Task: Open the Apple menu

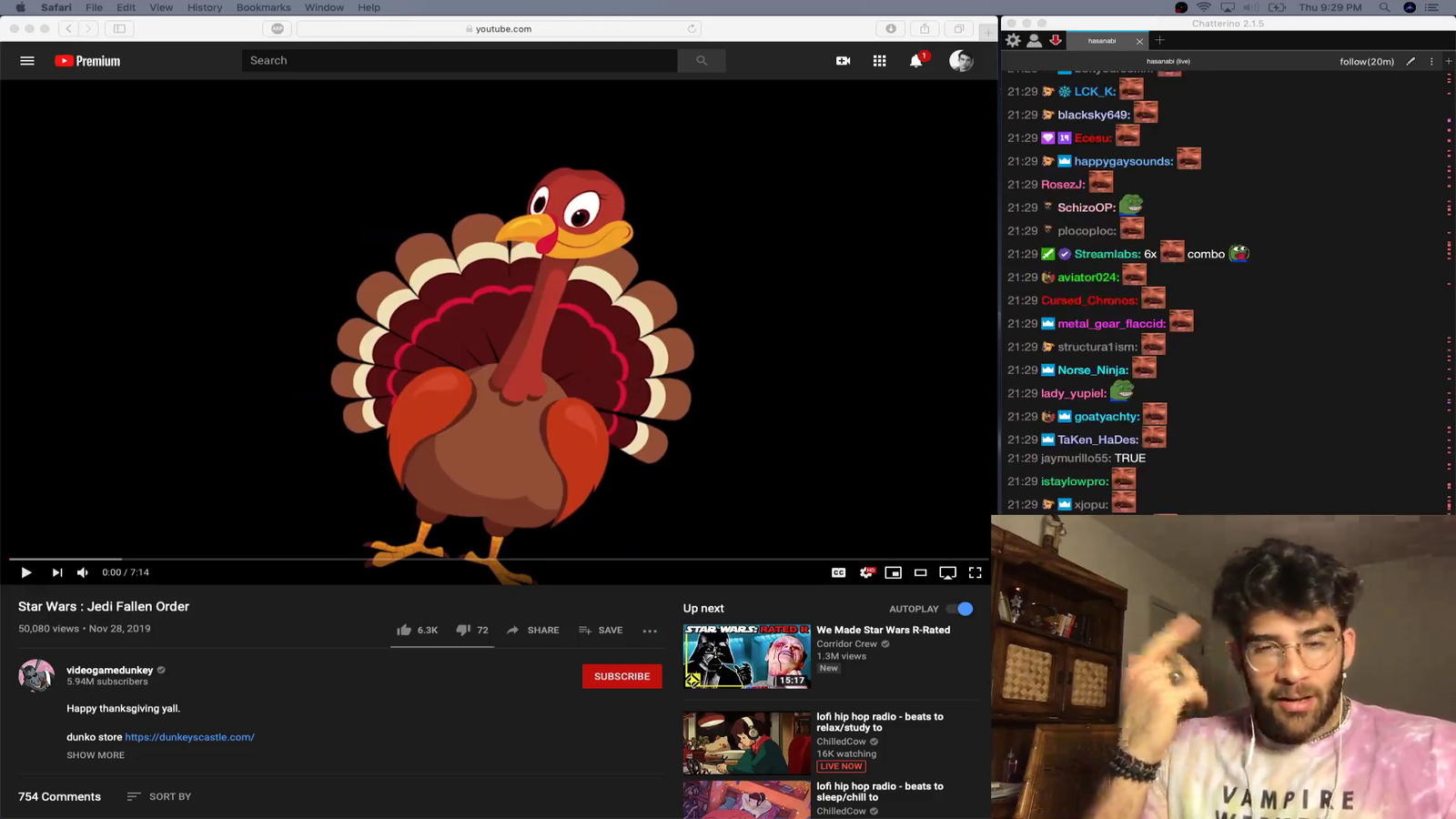Action: click(x=20, y=7)
